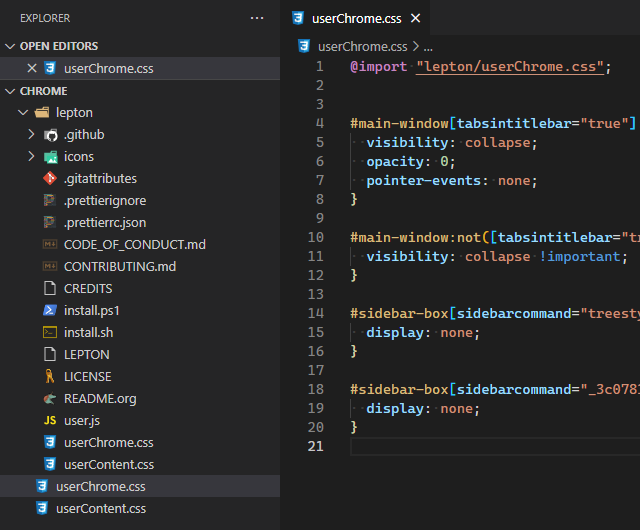Click the "pointer-events: none;" line
640x530 pixels.
pos(452,180)
